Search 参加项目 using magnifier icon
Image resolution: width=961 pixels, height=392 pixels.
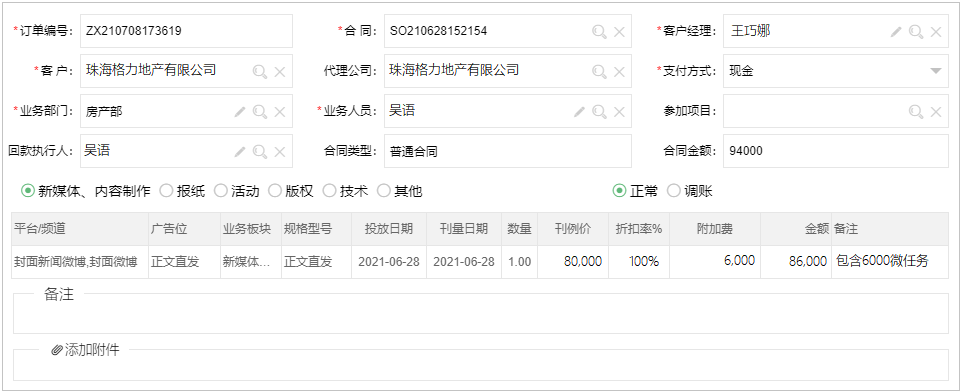pos(916,111)
